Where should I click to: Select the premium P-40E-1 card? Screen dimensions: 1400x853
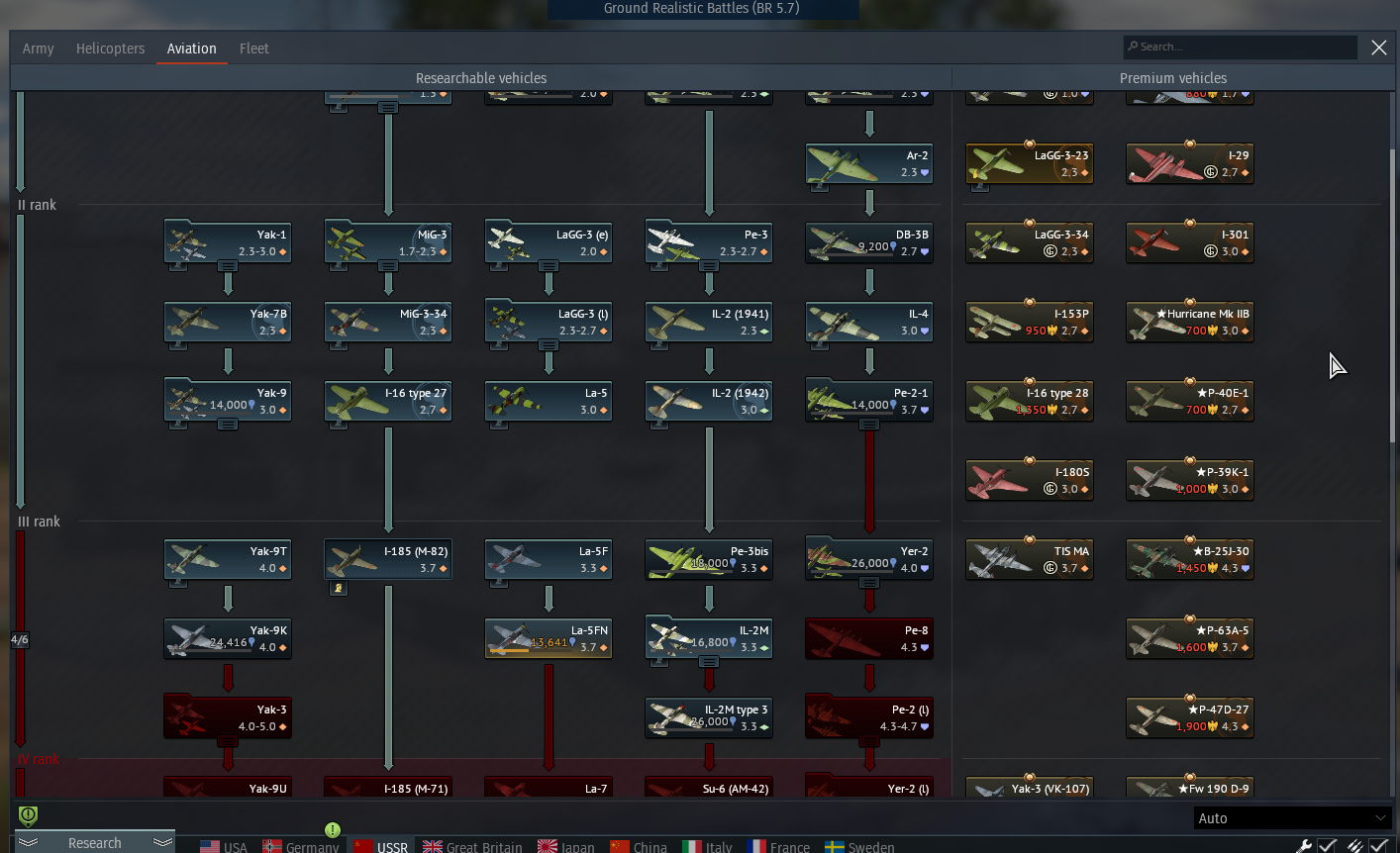click(x=1190, y=401)
